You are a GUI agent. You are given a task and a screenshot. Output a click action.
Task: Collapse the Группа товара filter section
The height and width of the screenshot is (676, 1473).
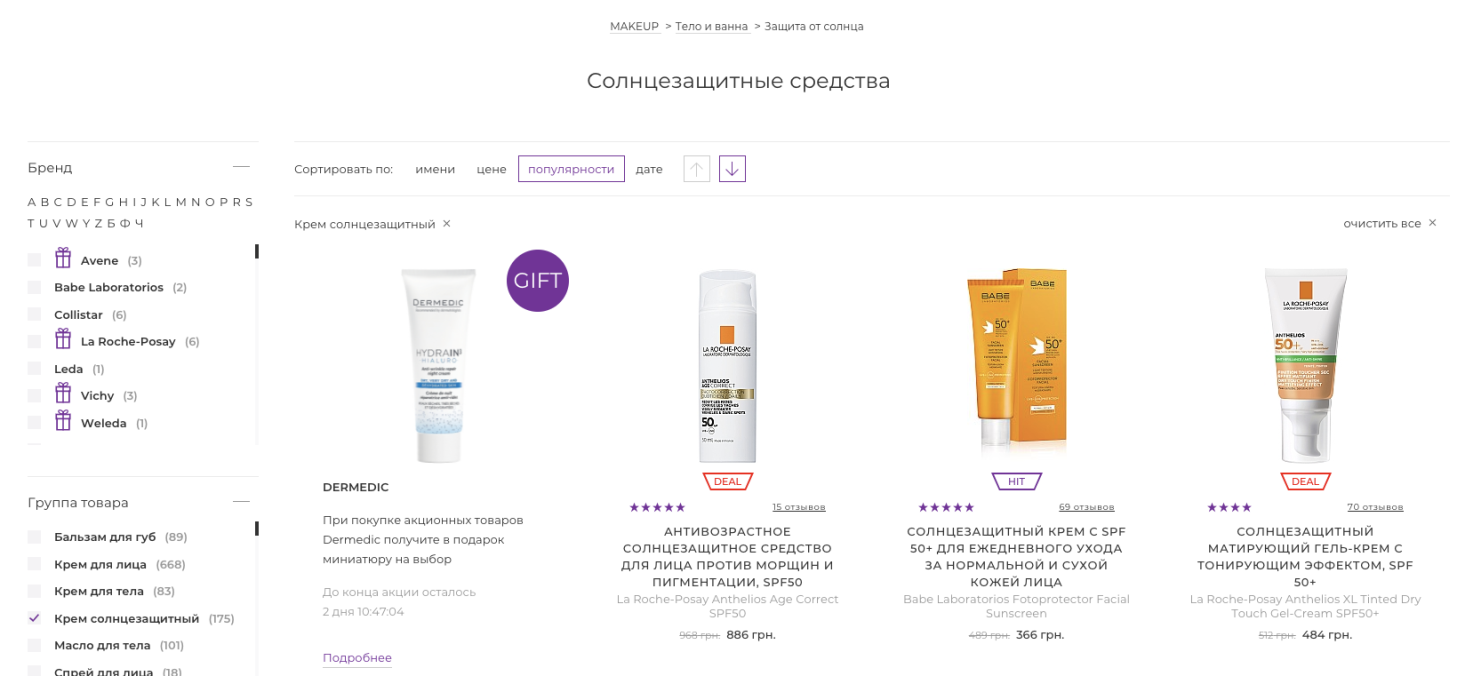241,502
